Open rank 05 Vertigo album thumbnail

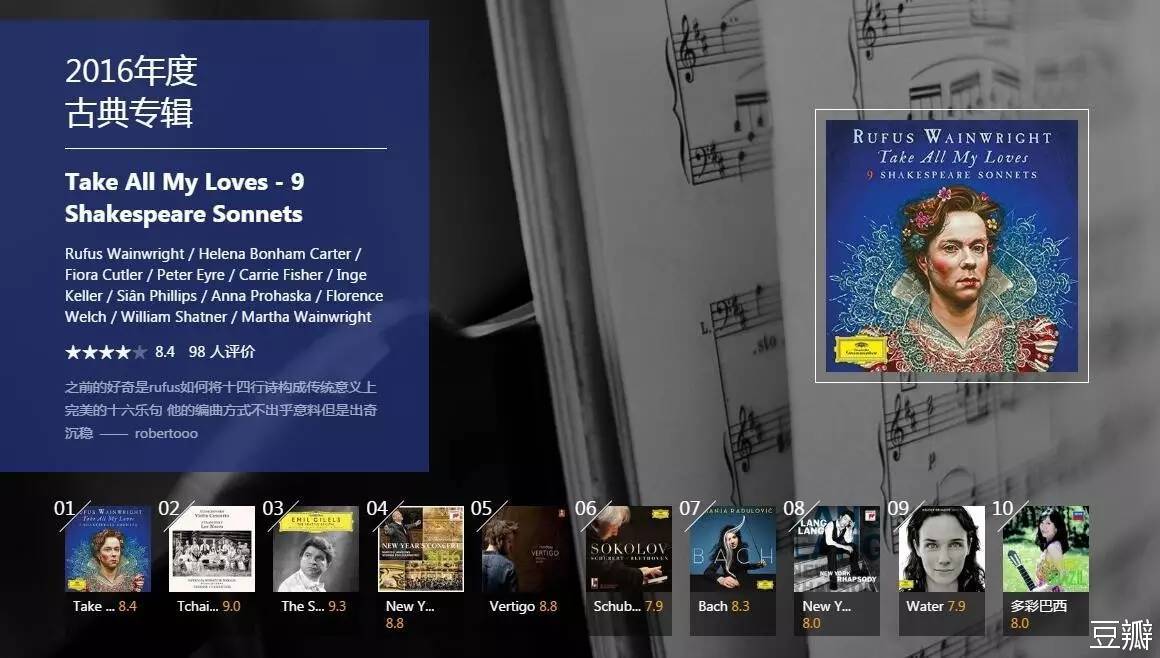coord(525,549)
